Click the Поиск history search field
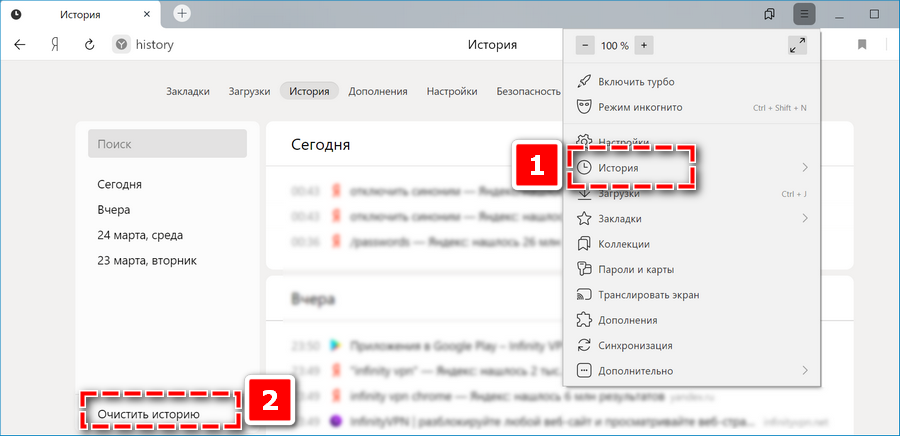Image resolution: width=900 pixels, height=436 pixels. click(x=167, y=144)
